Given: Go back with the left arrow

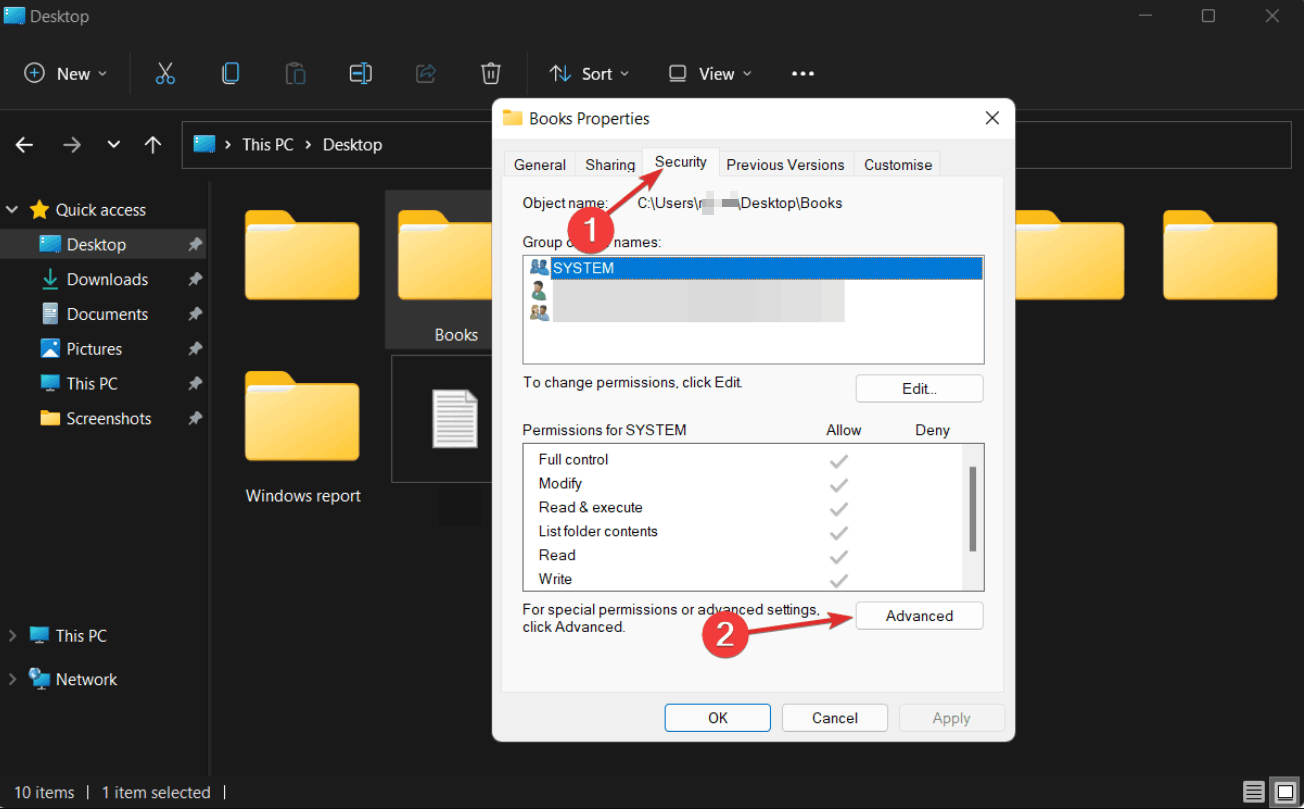Looking at the screenshot, I should [25, 145].
